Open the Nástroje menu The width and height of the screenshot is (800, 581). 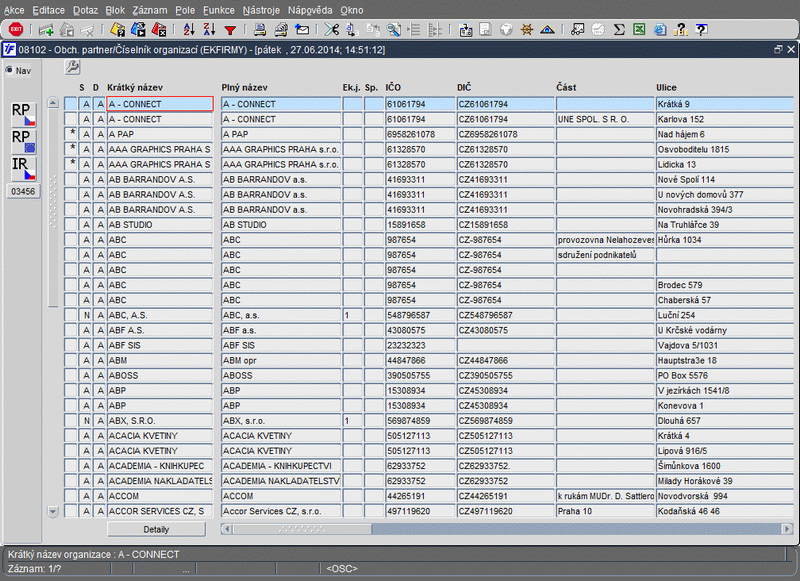tap(261, 10)
